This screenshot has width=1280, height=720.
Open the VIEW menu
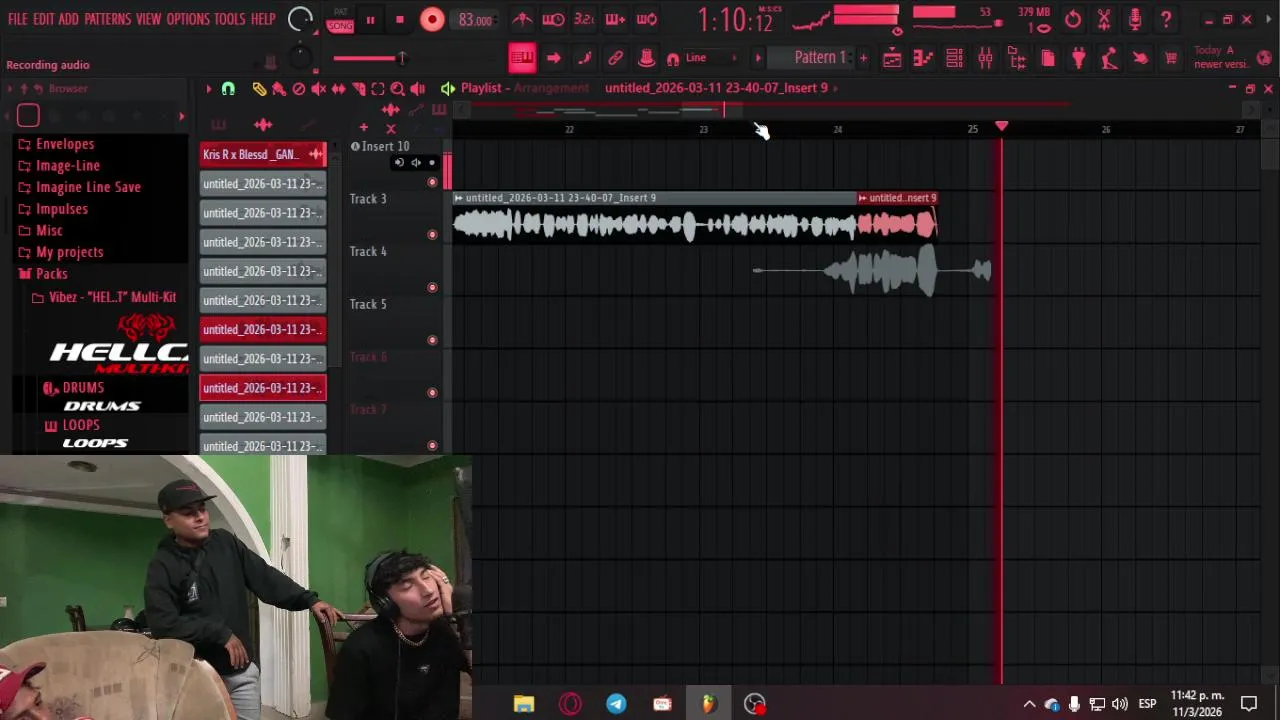148,19
